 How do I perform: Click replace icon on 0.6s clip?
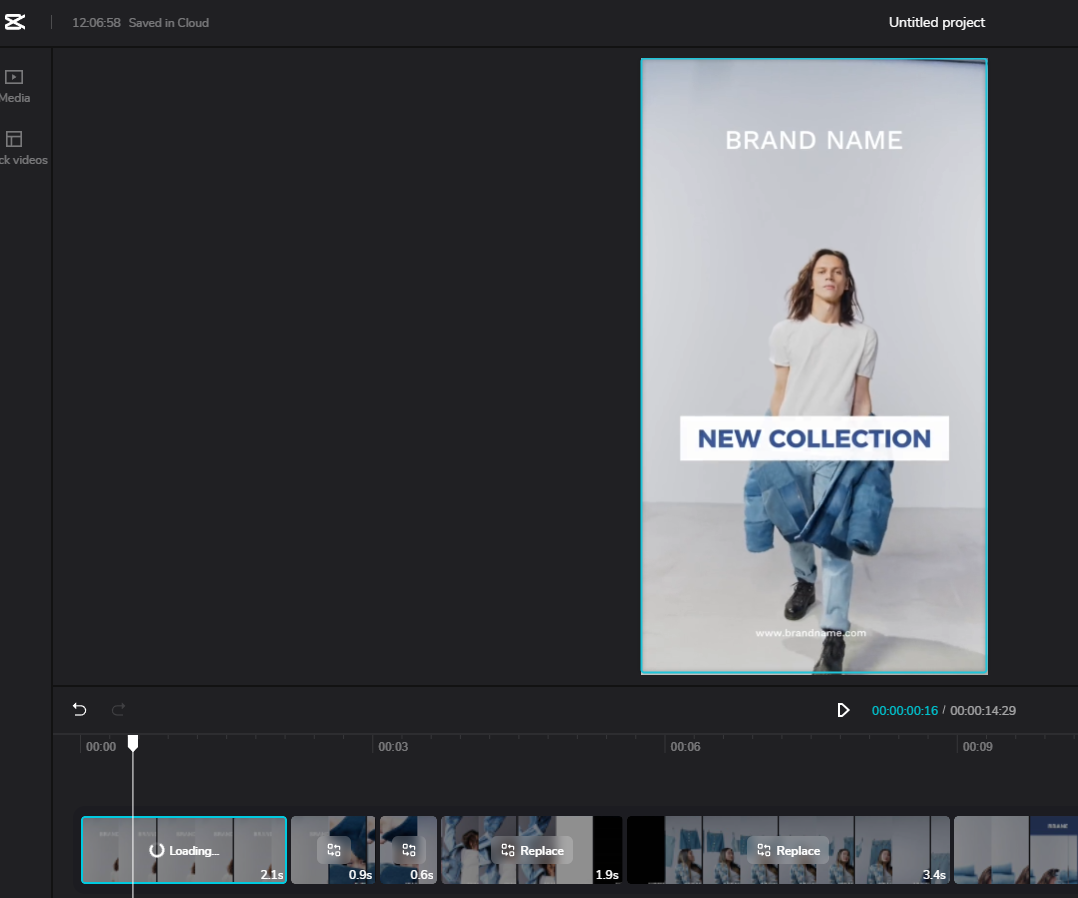click(409, 851)
